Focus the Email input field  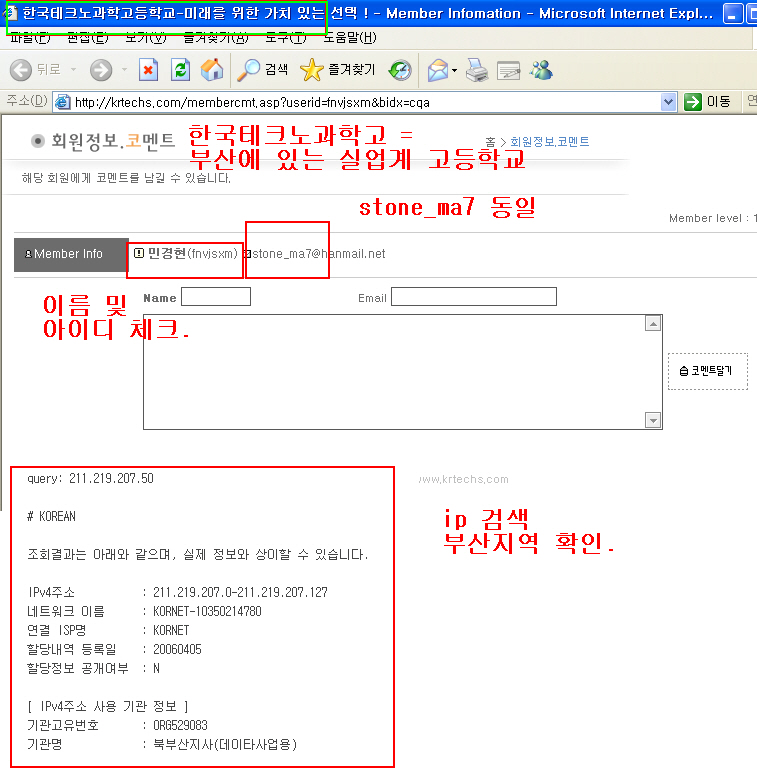click(x=474, y=297)
